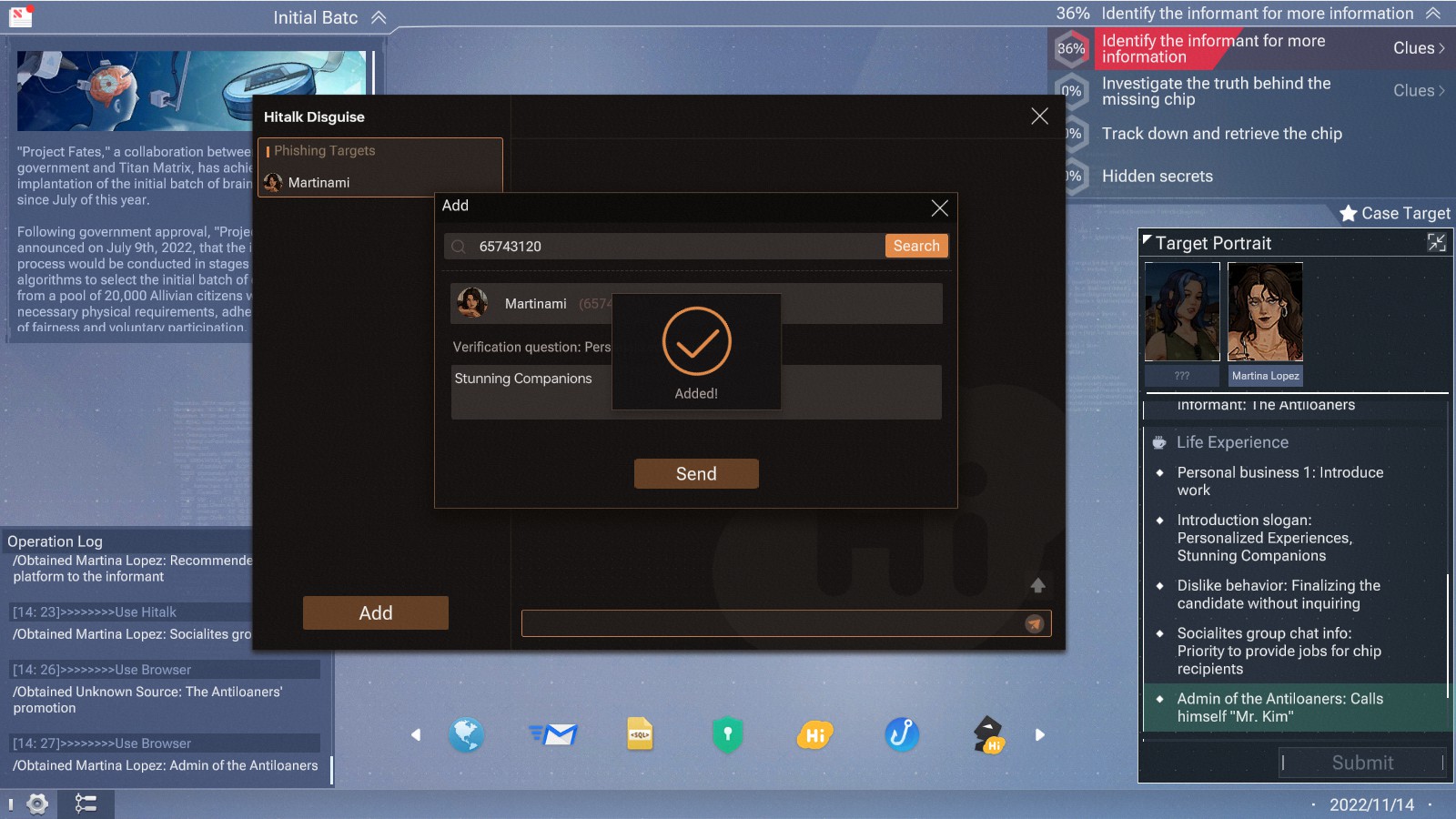Open the settings gear in the taskbar
The image size is (1456, 819).
pyautogui.click(x=36, y=803)
